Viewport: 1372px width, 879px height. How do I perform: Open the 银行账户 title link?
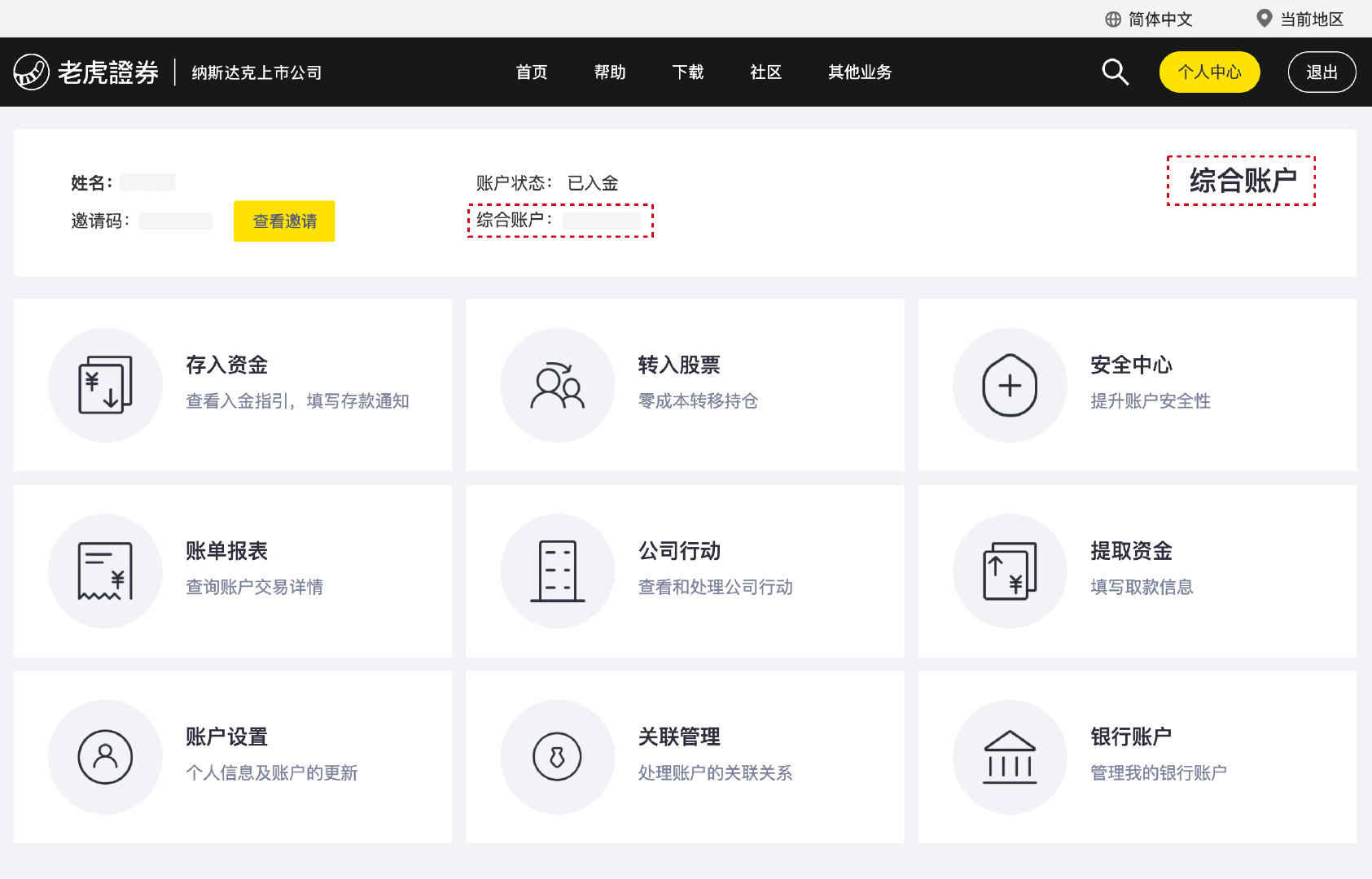pos(1132,737)
